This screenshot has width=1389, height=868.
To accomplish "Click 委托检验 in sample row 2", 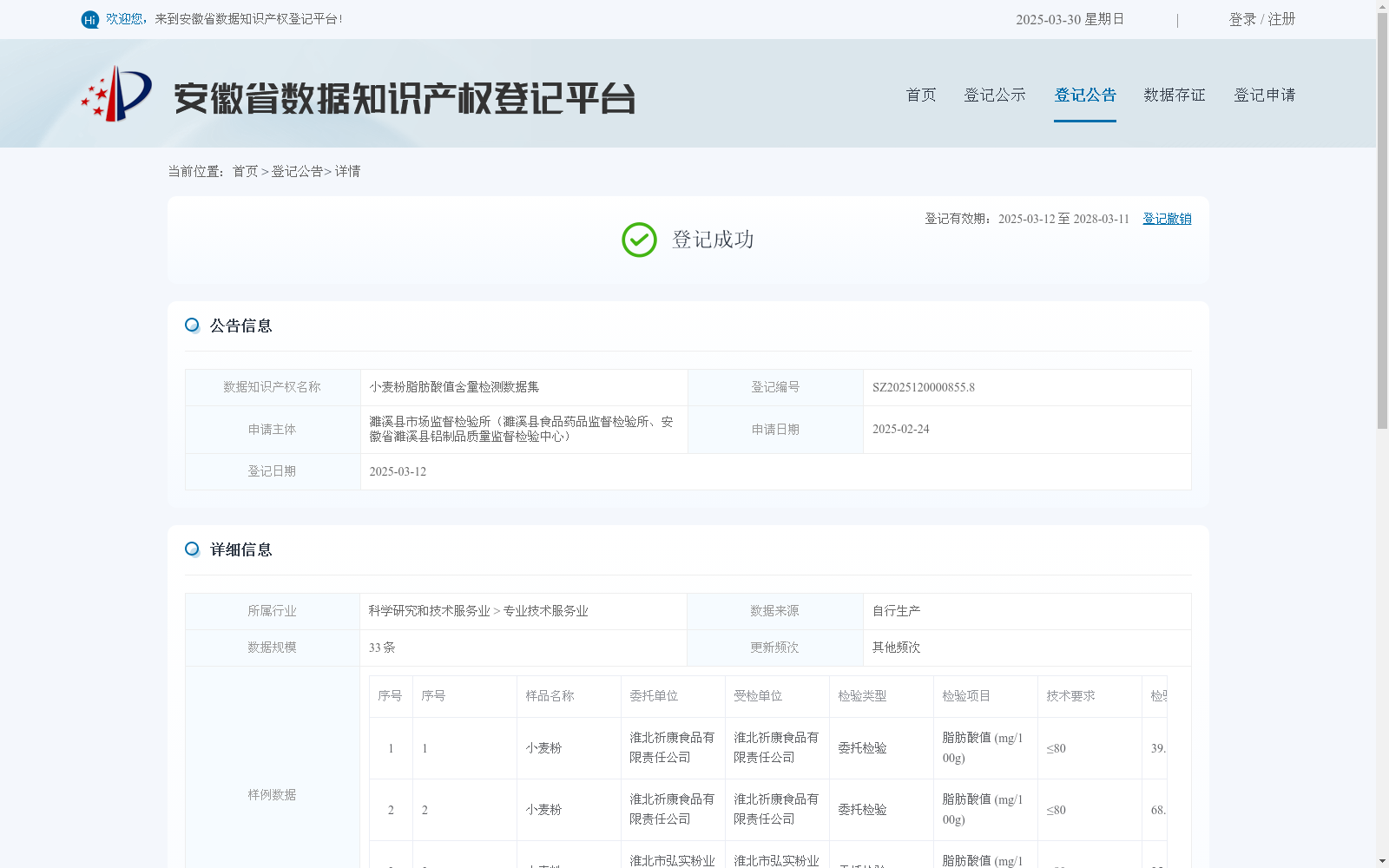I will pyautogui.click(x=862, y=810).
